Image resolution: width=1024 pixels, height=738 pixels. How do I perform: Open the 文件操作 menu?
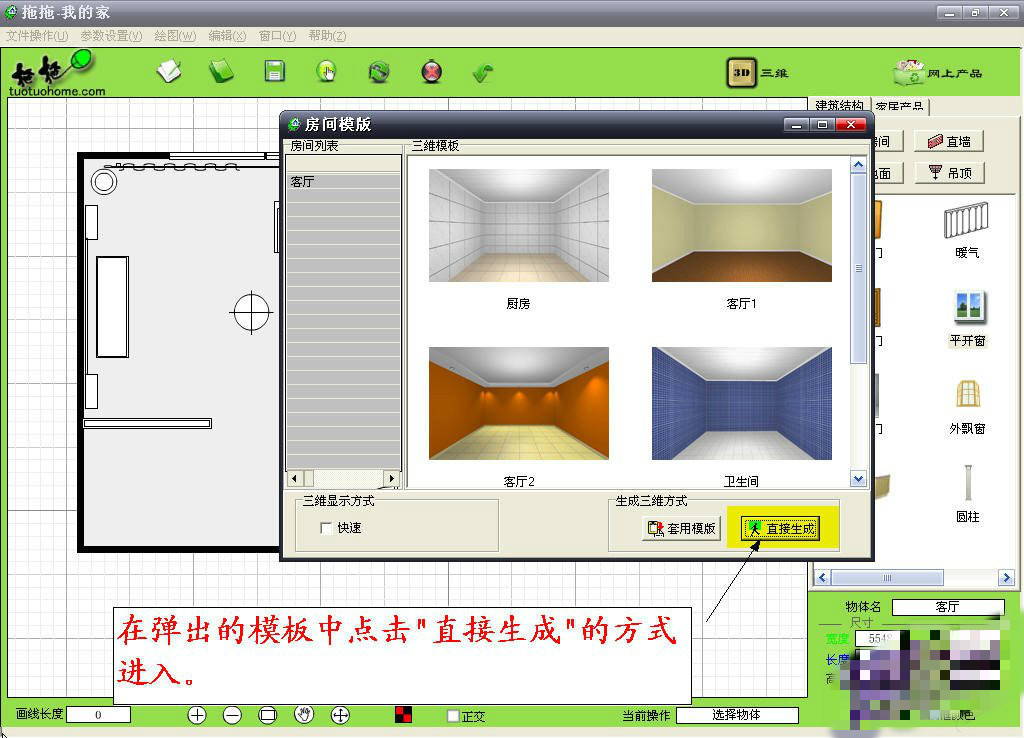37,36
